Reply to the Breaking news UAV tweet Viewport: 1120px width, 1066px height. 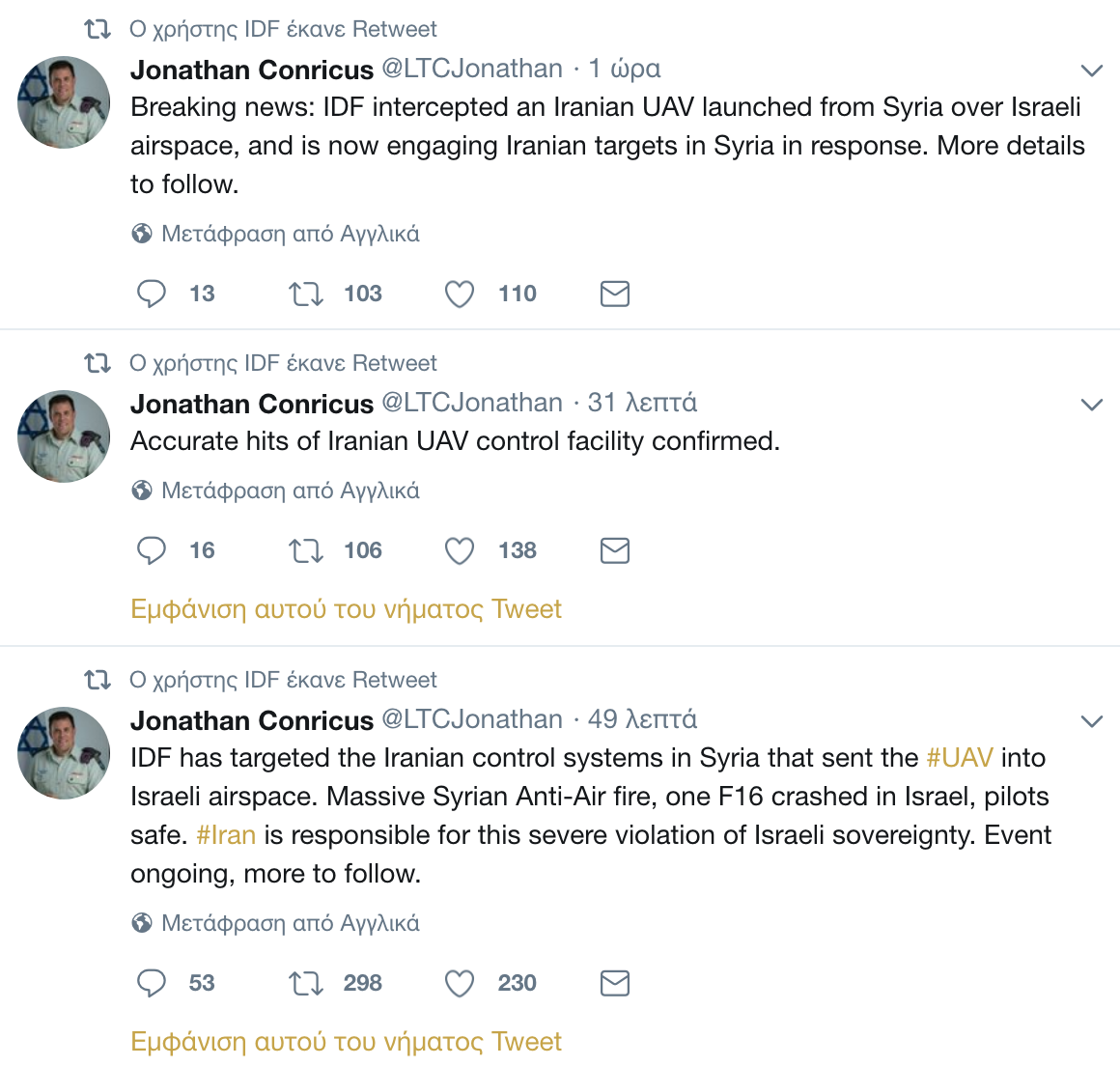(x=152, y=294)
